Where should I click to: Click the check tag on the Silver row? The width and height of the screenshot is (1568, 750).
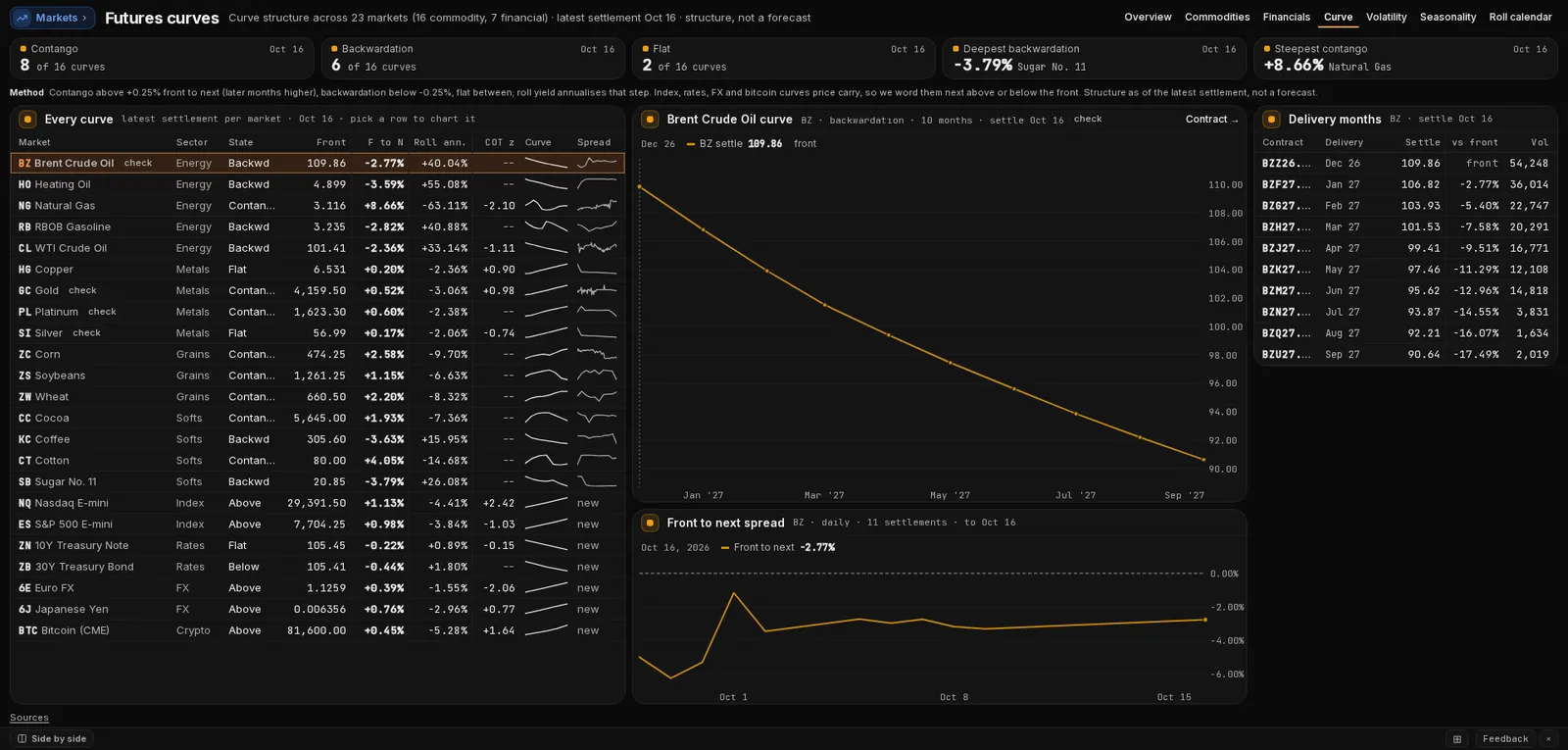tap(87, 333)
